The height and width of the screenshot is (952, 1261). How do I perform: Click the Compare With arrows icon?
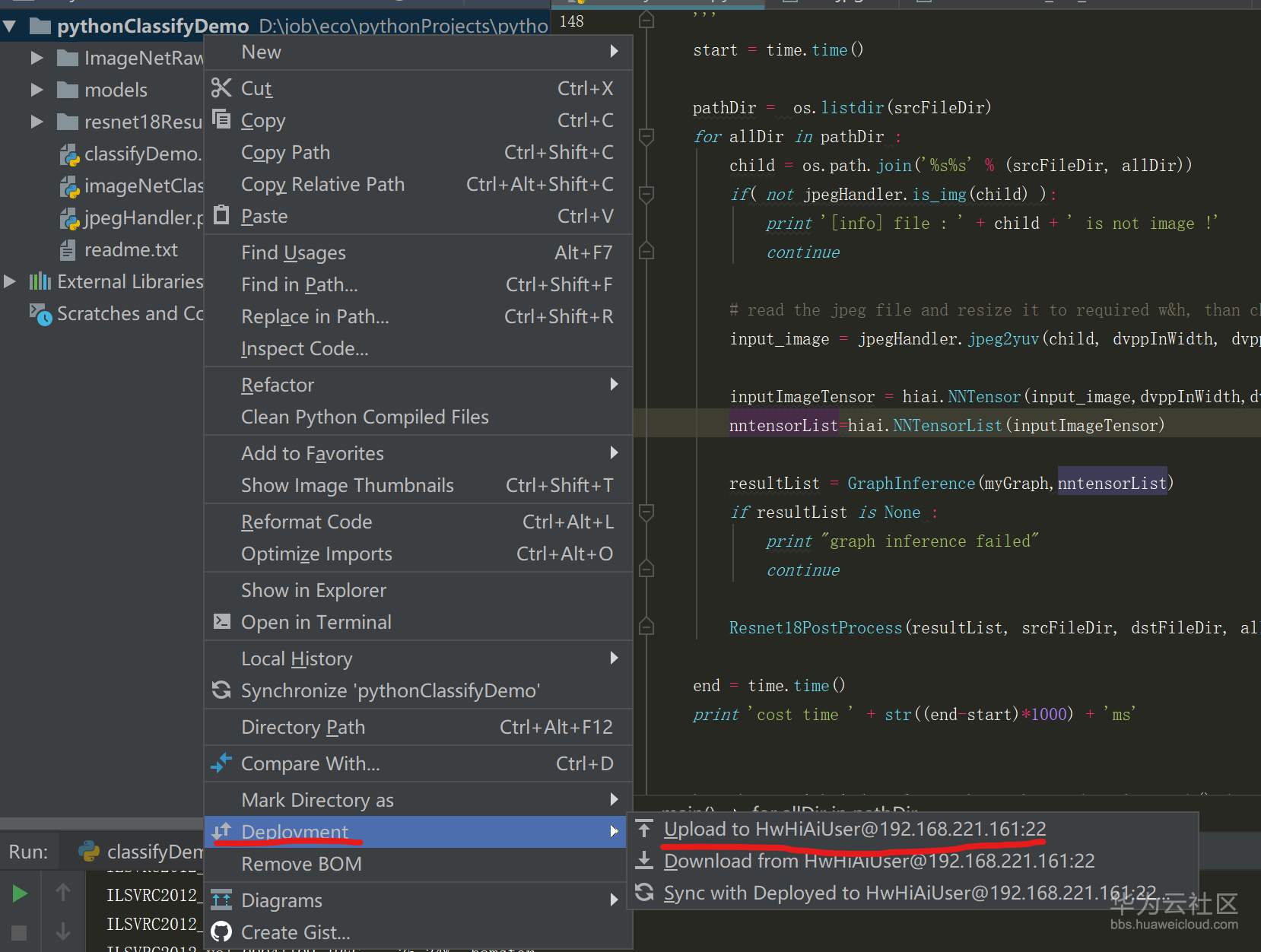pos(221,763)
